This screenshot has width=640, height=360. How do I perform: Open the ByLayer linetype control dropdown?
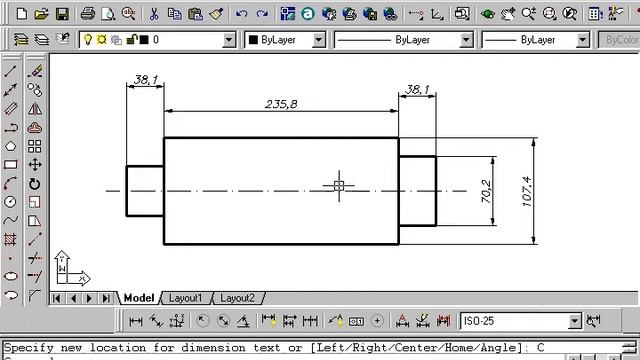466,40
